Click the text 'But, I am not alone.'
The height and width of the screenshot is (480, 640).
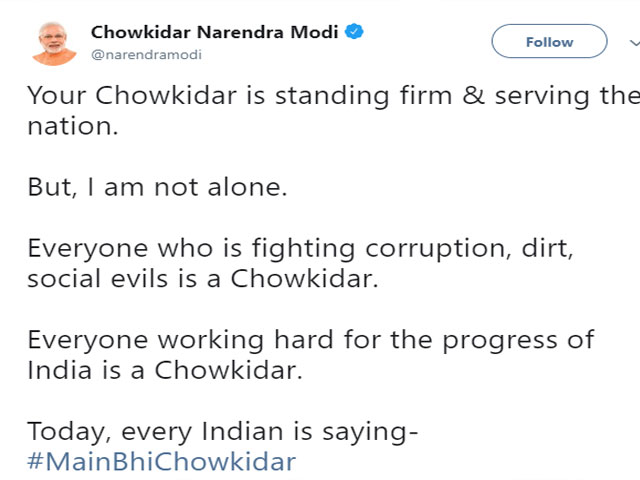tap(158, 187)
